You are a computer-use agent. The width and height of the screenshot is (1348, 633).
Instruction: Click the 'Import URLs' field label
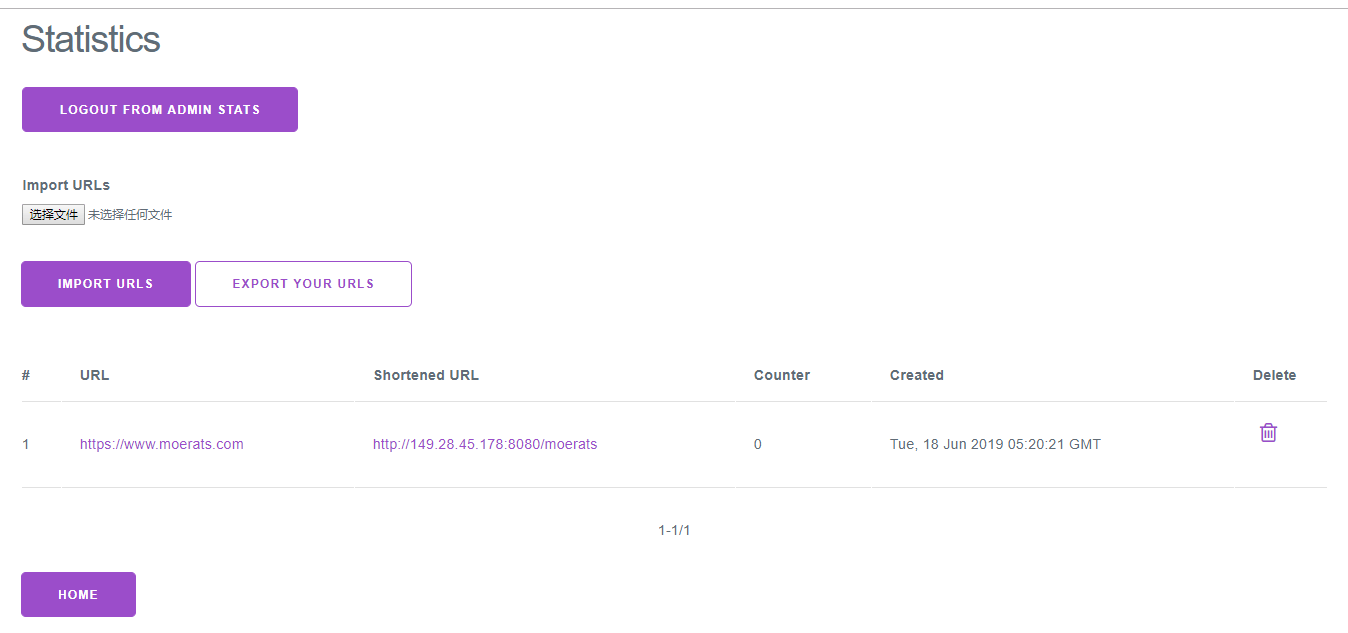[66, 185]
